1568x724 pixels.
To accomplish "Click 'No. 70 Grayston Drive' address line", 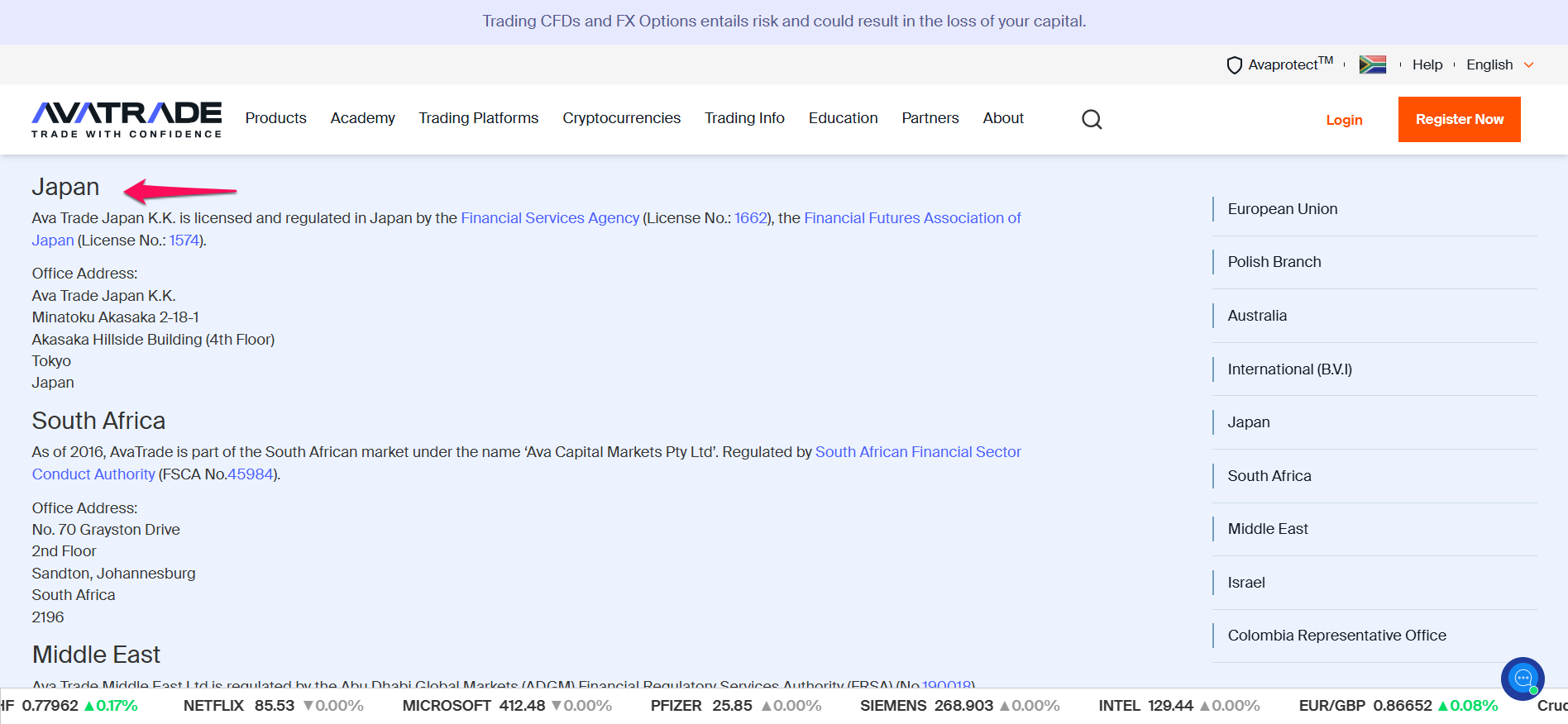I will coord(106,530).
